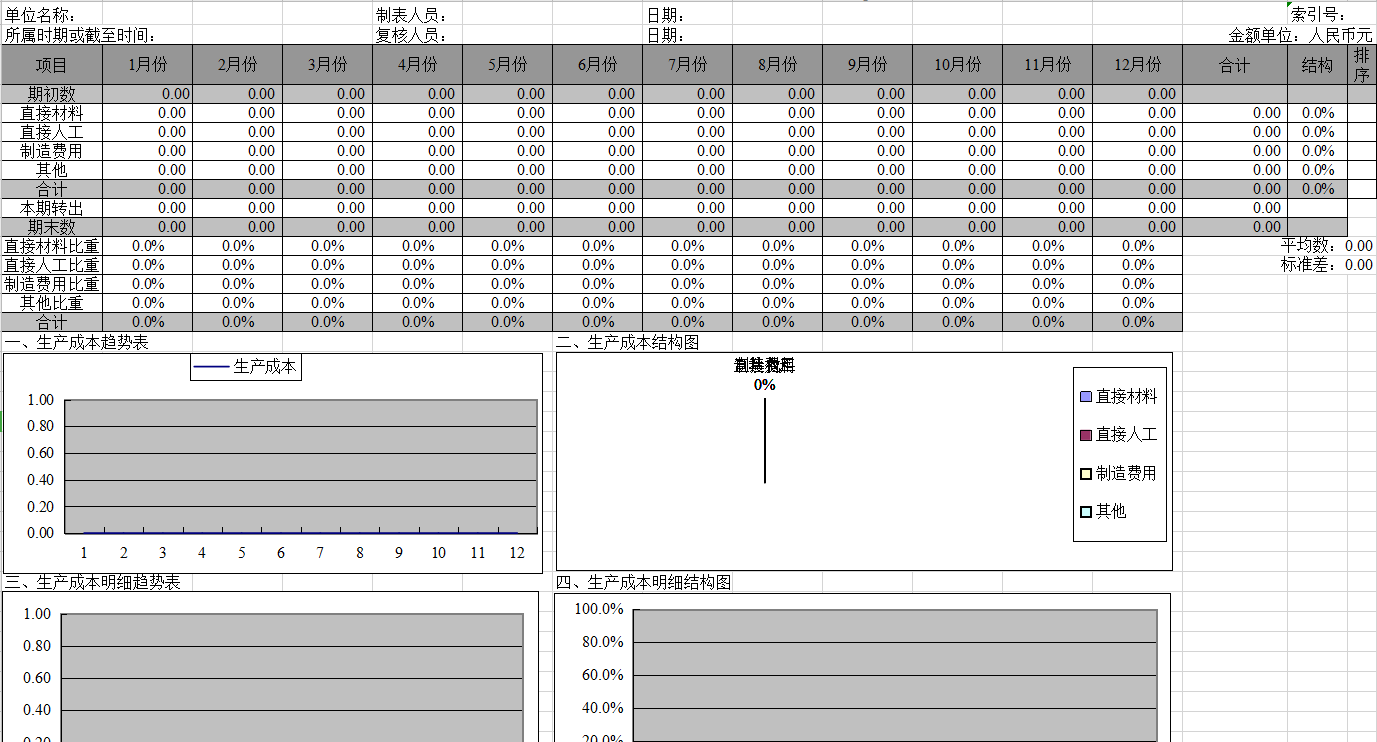Select the gray plot area of 生产成本趋势表 chart
The image size is (1377, 742).
301,466
